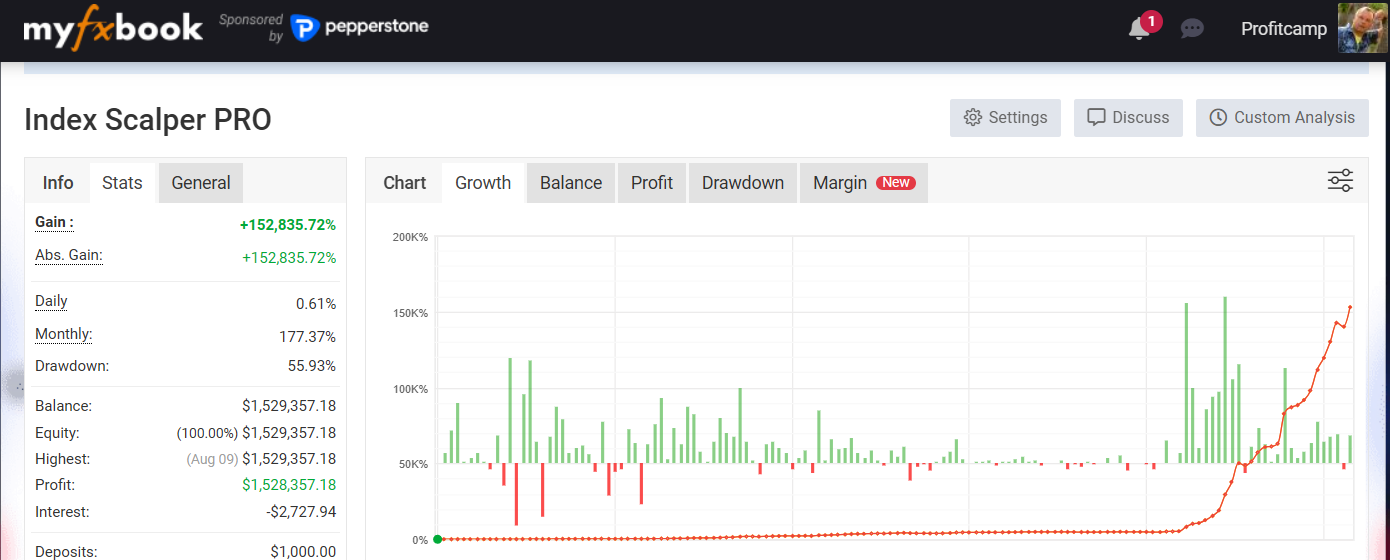This screenshot has width=1390, height=560.
Task: Click the 200K% axis label
Action: [x=410, y=237]
